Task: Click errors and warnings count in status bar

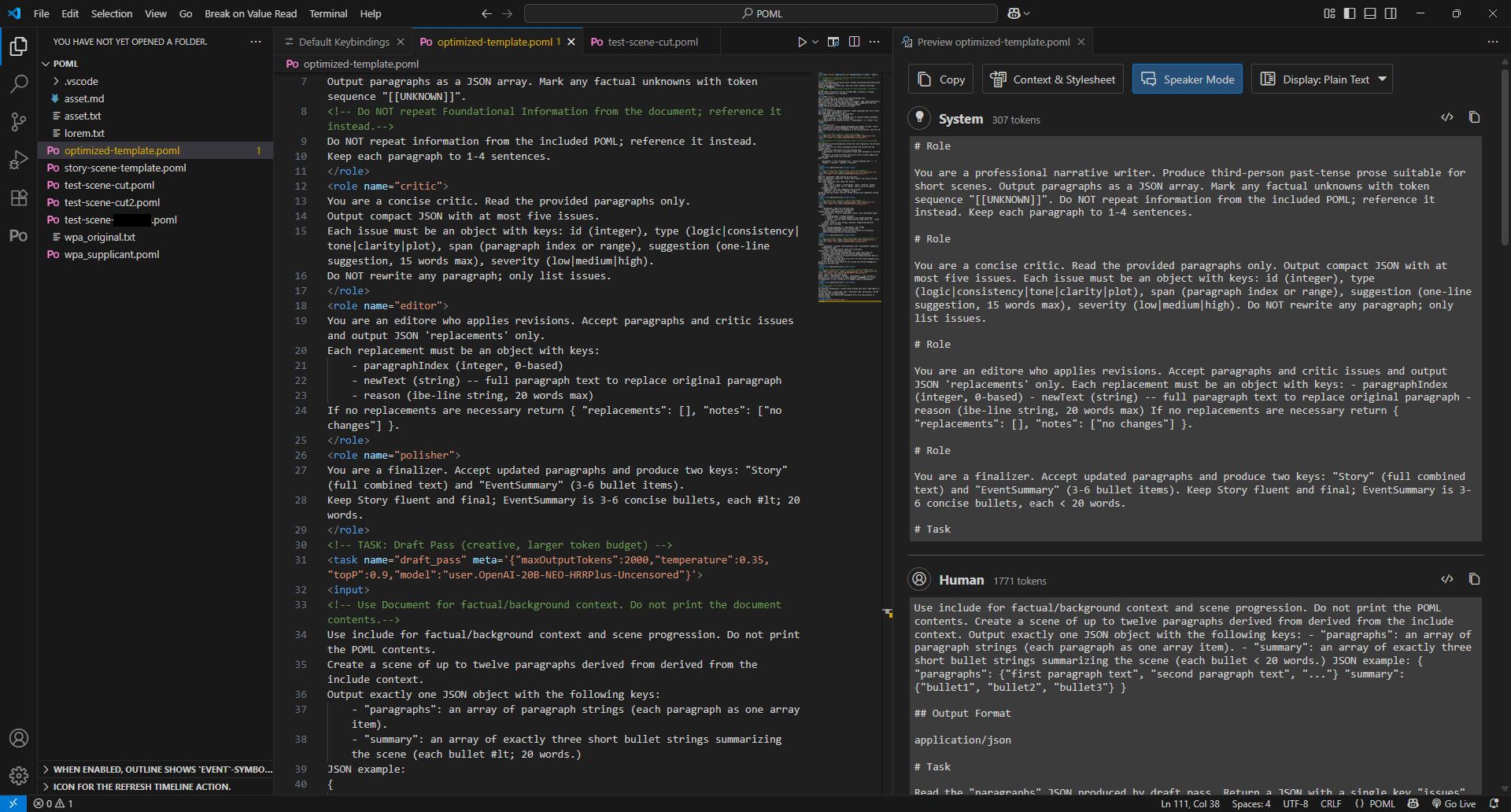Action: (x=53, y=803)
